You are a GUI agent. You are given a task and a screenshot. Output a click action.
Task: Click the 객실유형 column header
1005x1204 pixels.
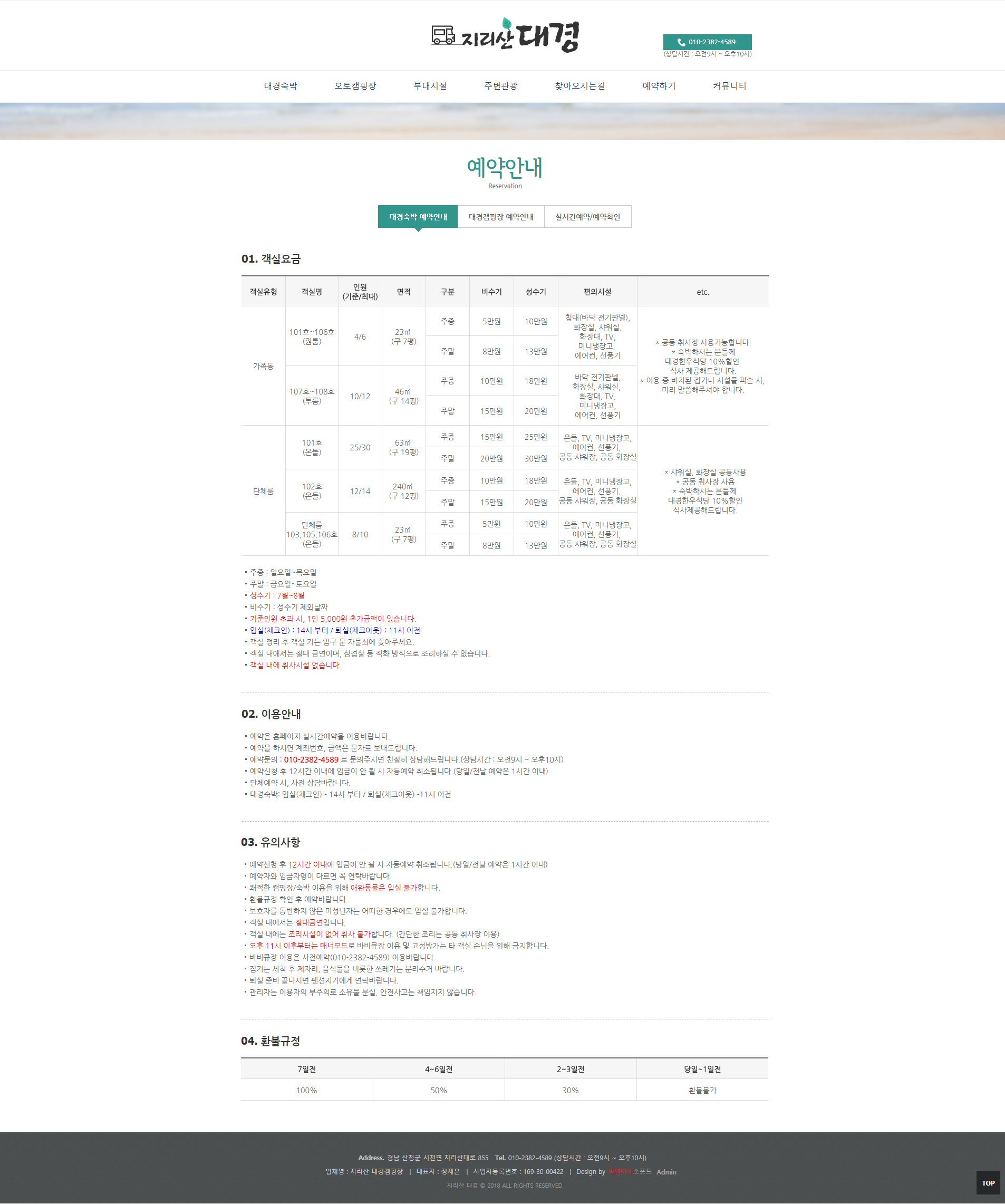[x=263, y=292]
